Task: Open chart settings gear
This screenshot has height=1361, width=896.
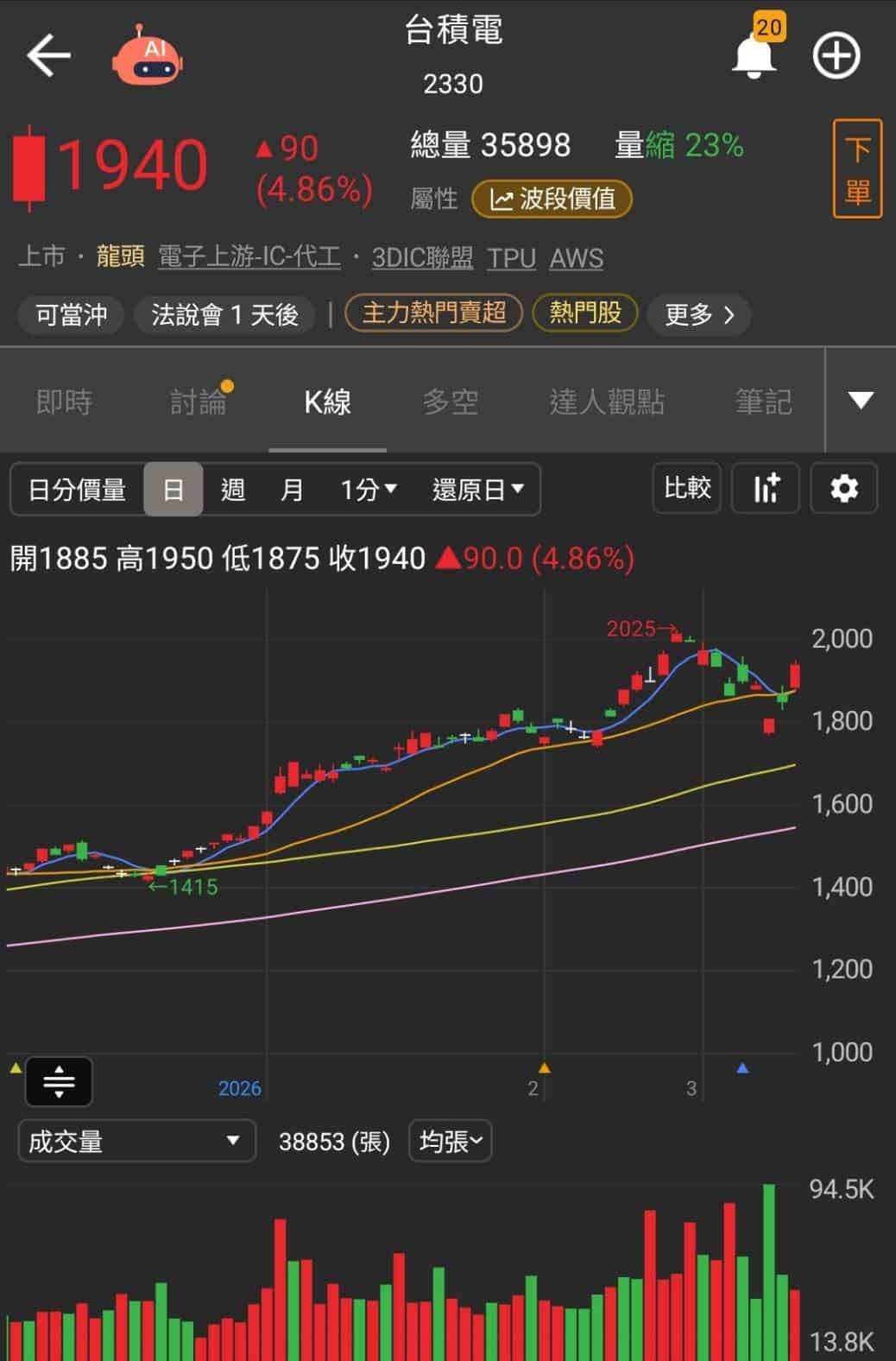Action: pyautogui.click(x=844, y=488)
